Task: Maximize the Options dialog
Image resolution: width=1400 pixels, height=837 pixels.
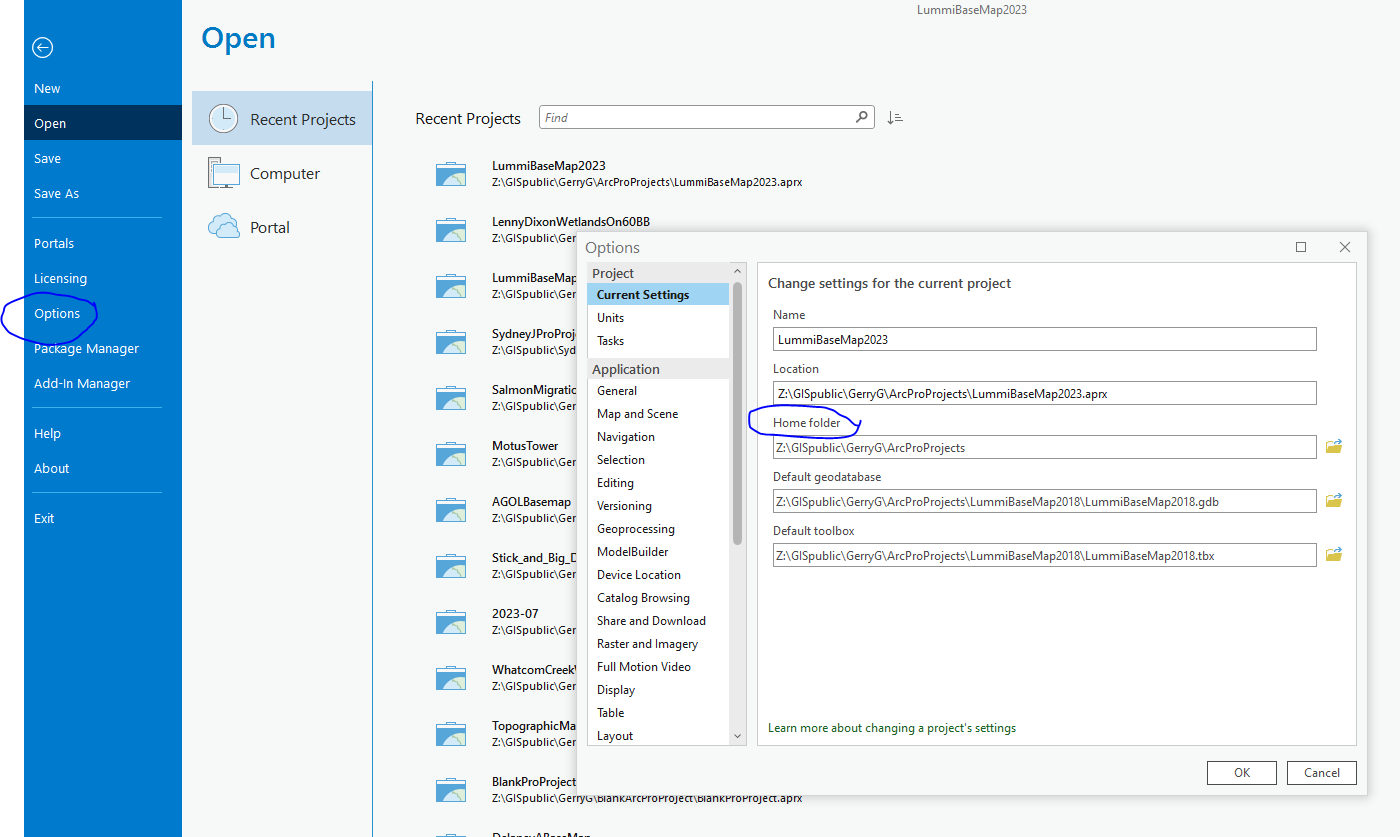Action: click(x=1301, y=247)
